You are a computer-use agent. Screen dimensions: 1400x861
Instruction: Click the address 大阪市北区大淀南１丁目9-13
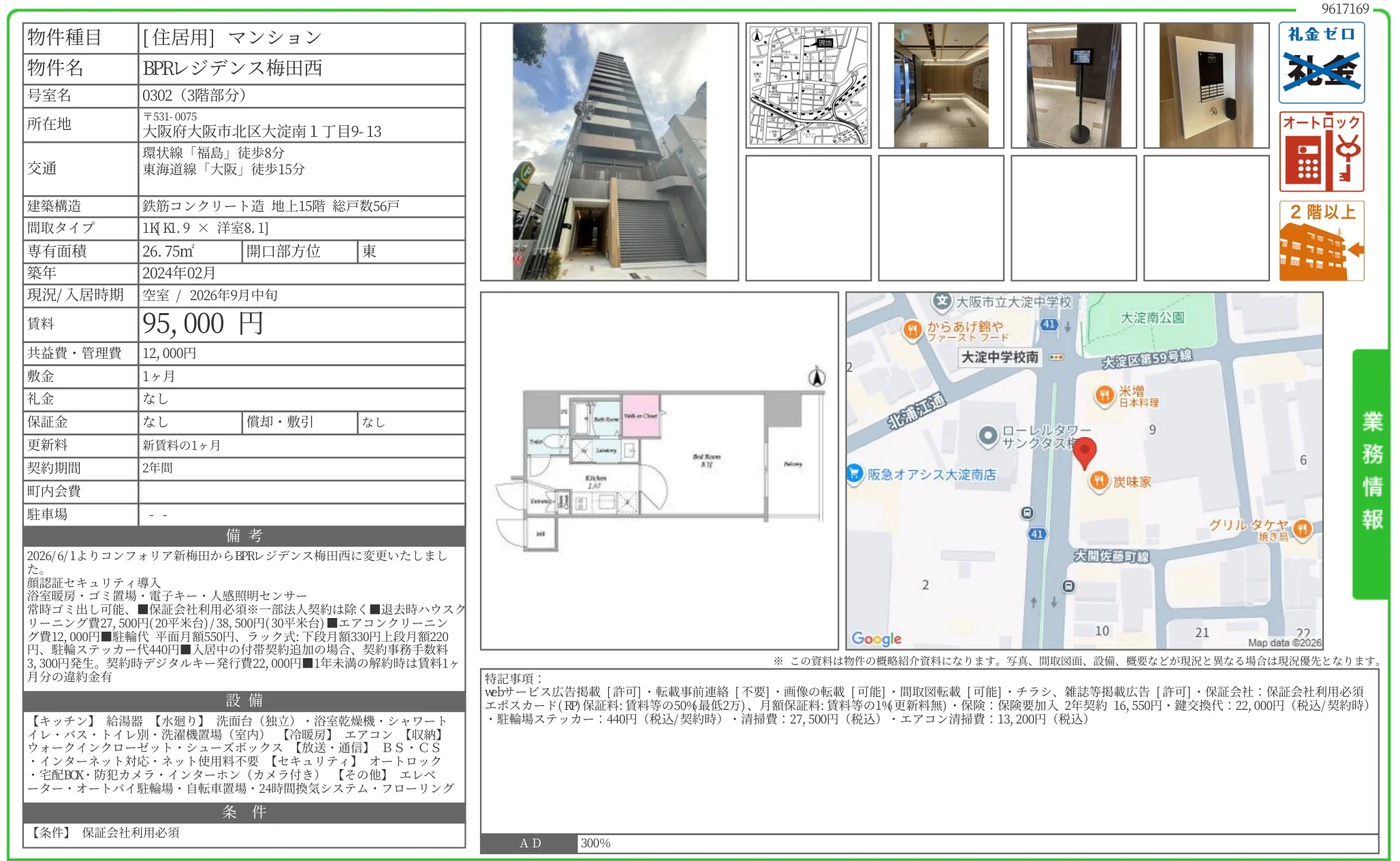click(x=262, y=131)
